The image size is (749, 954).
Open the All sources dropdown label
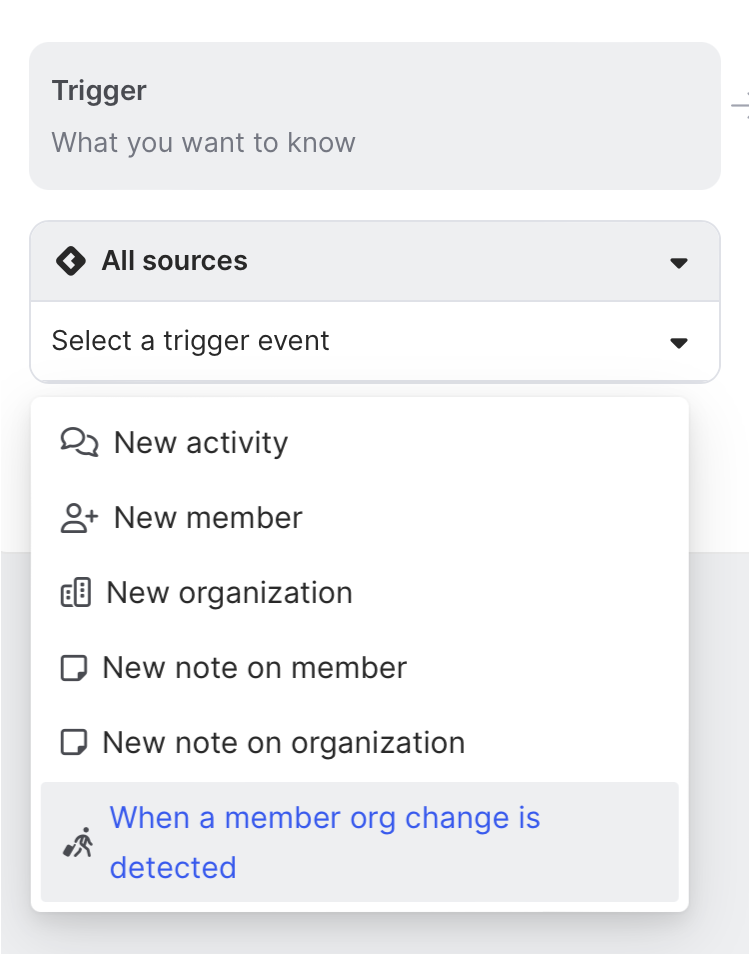(174, 261)
